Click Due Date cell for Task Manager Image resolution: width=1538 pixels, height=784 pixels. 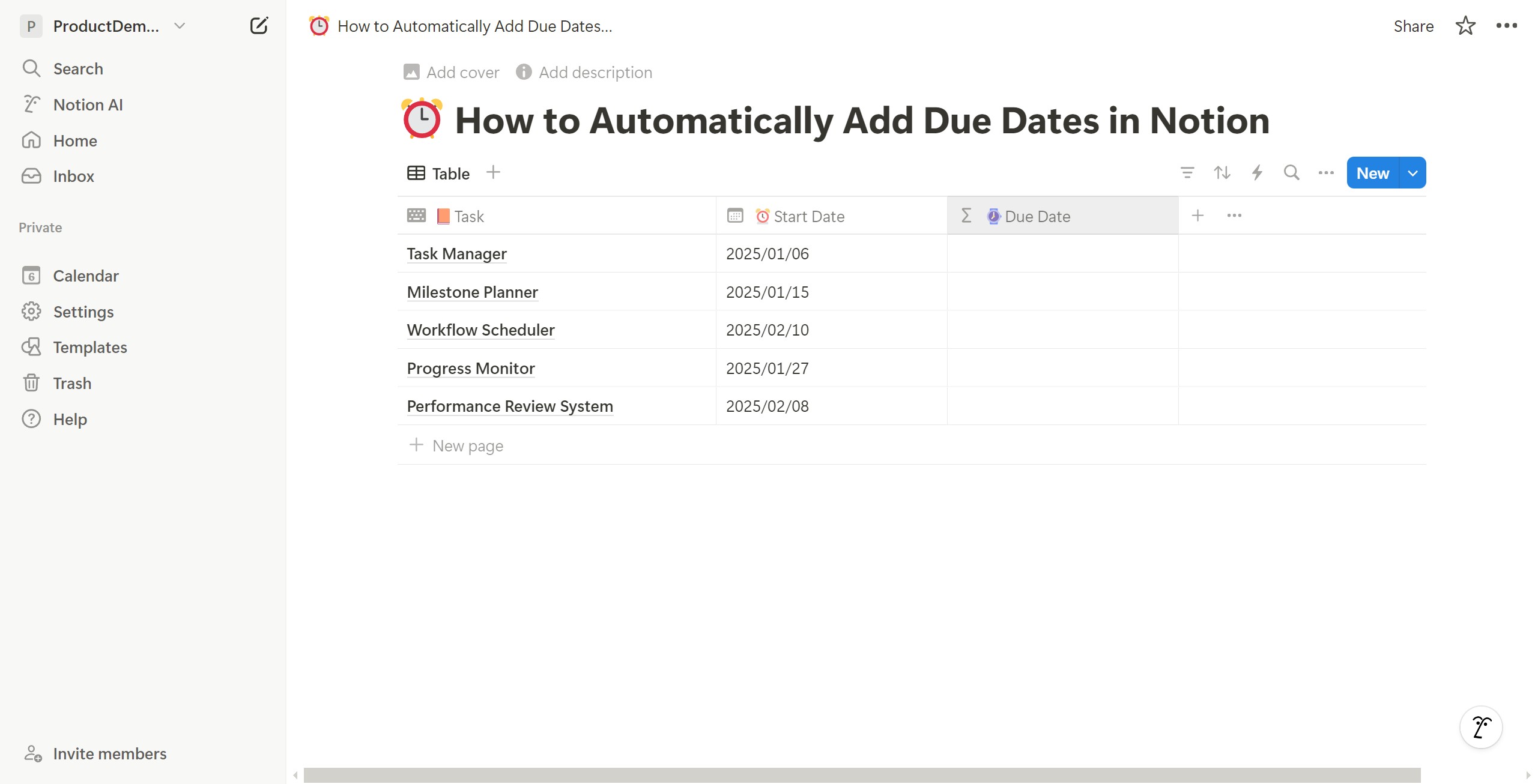1063,253
